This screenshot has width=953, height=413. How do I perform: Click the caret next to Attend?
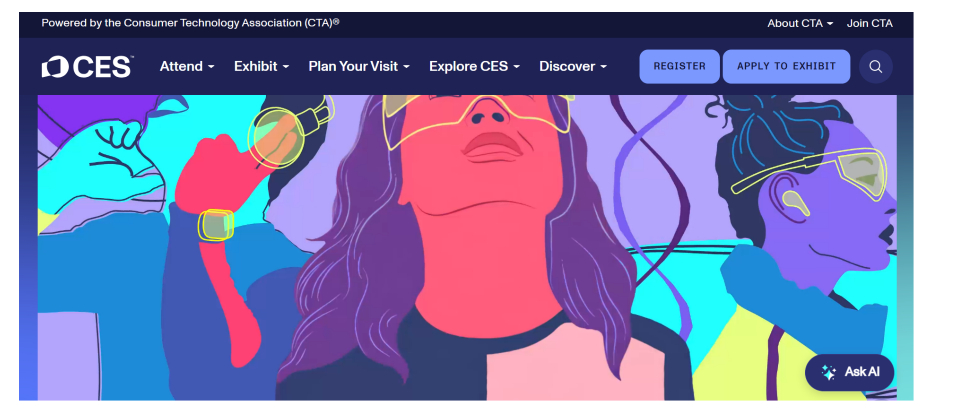click(x=211, y=67)
